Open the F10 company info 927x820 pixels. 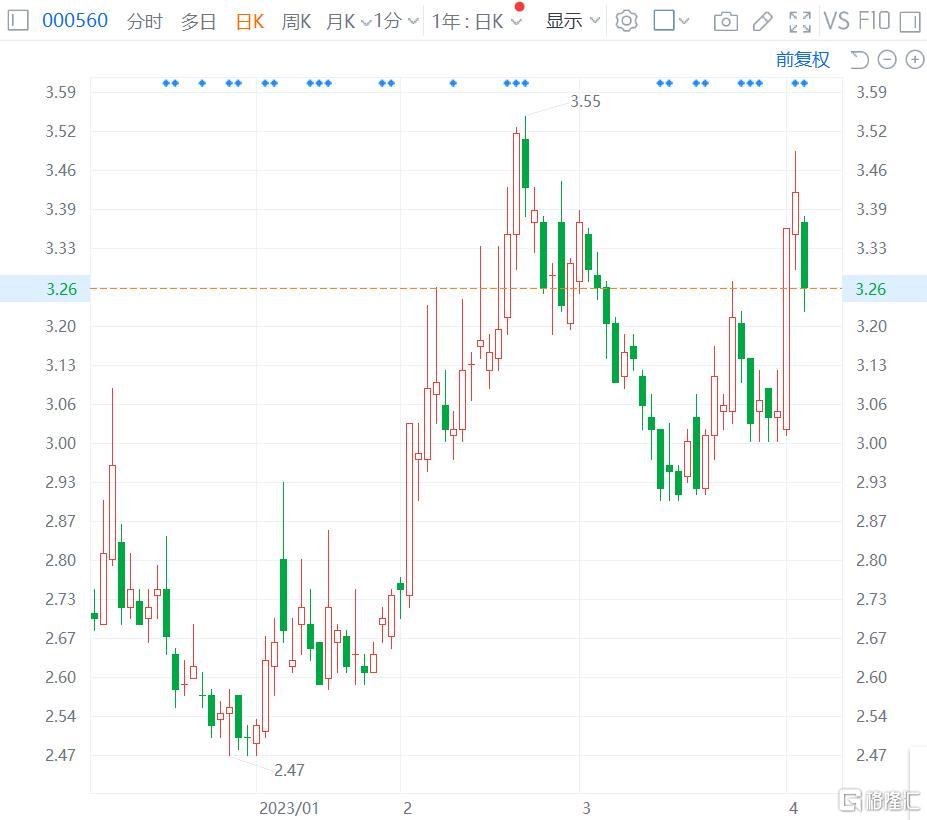click(874, 21)
